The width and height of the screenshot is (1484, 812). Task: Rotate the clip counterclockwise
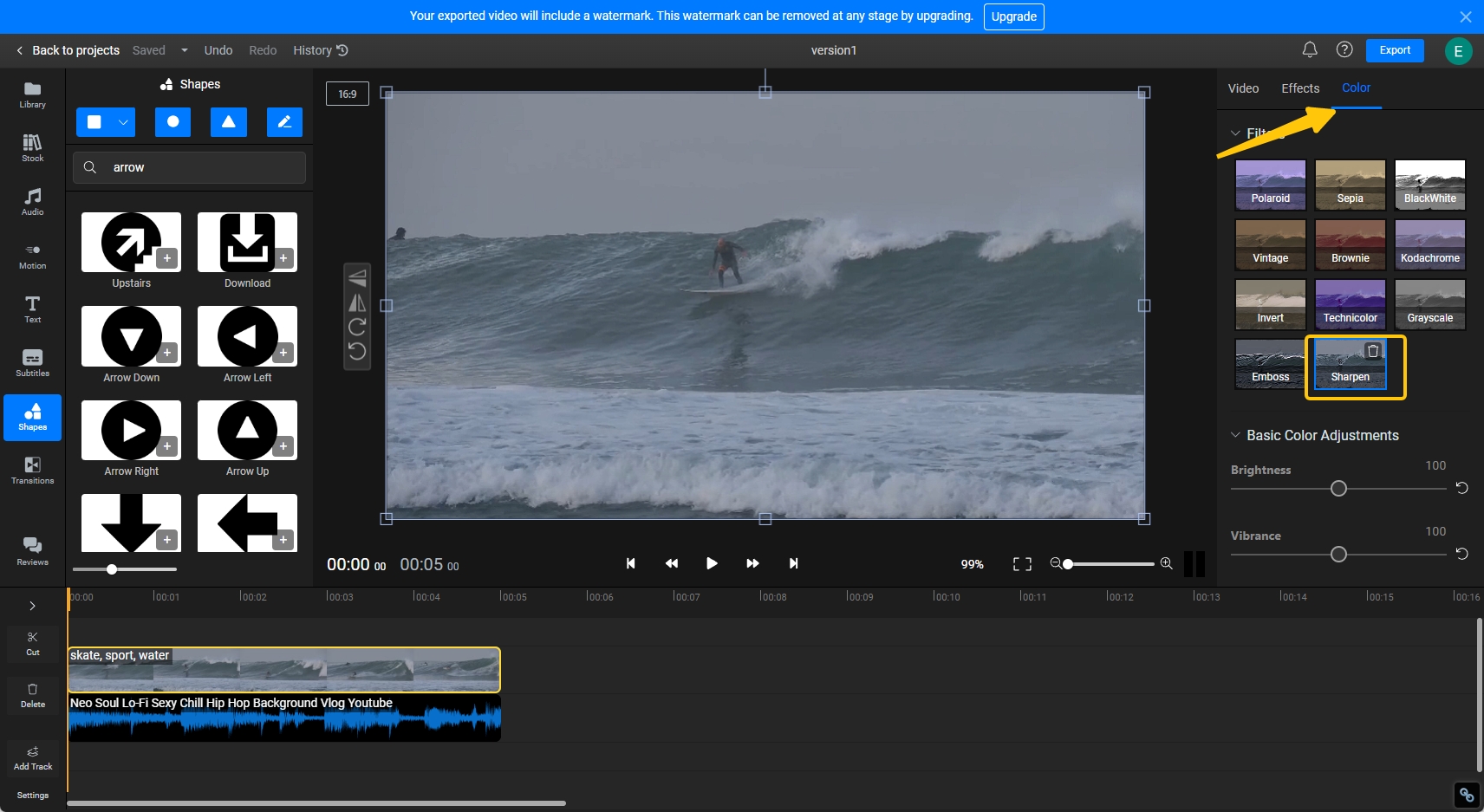357,351
